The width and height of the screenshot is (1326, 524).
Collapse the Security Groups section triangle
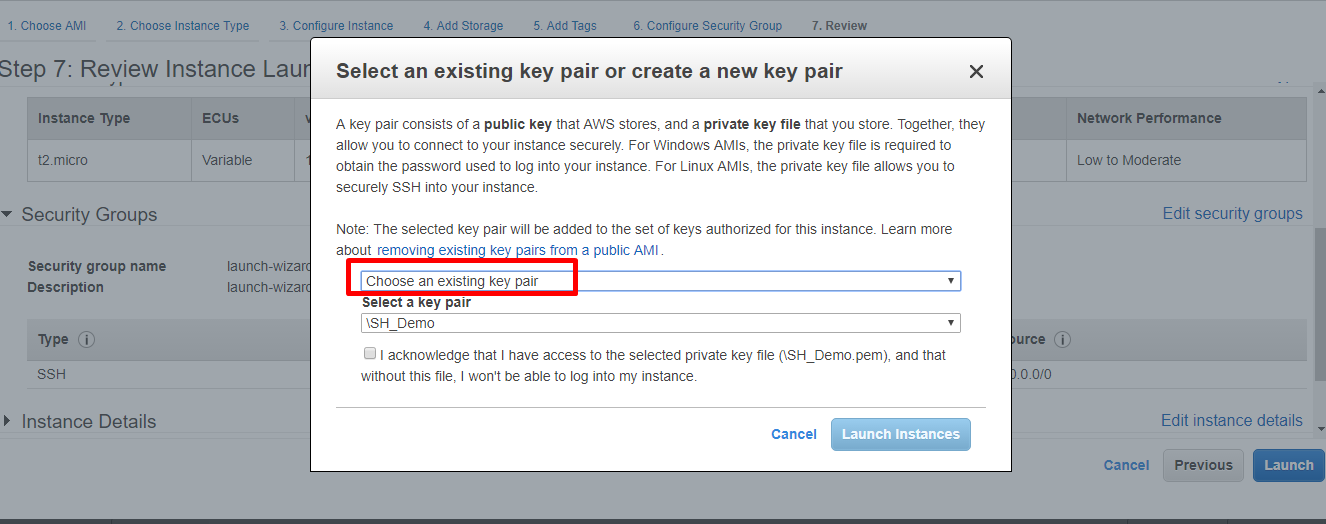[x=8, y=214]
